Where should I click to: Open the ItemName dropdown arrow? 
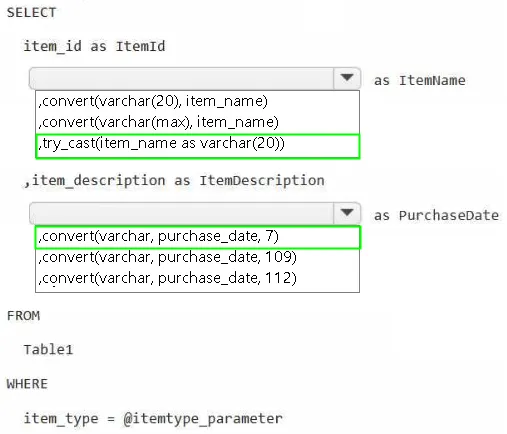click(x=347, y=78)
